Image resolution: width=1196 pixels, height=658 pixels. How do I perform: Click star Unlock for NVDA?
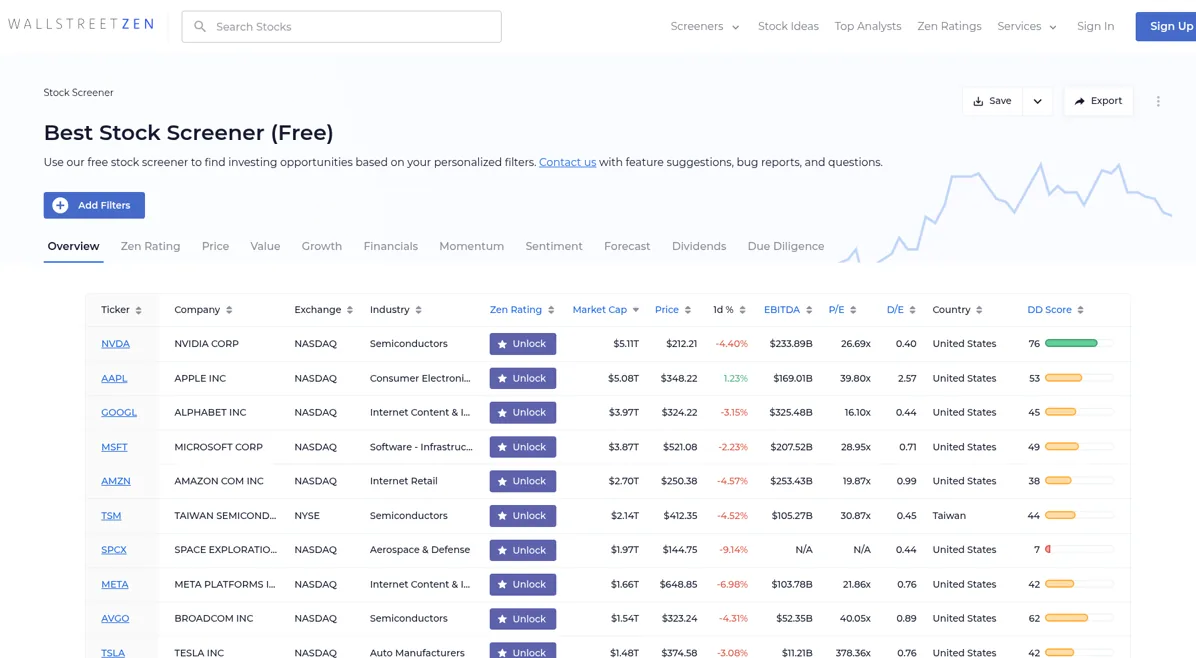coord(522,344)
